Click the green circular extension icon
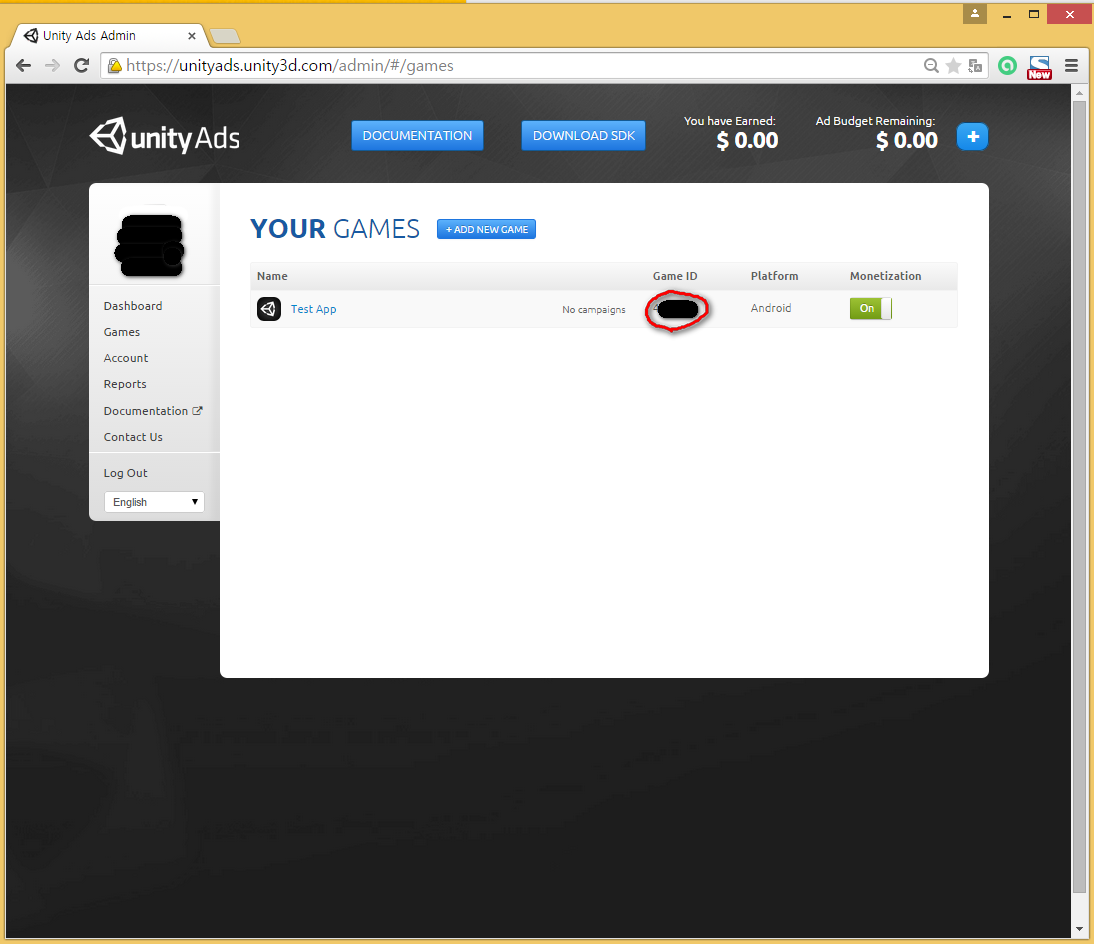 1007,66
